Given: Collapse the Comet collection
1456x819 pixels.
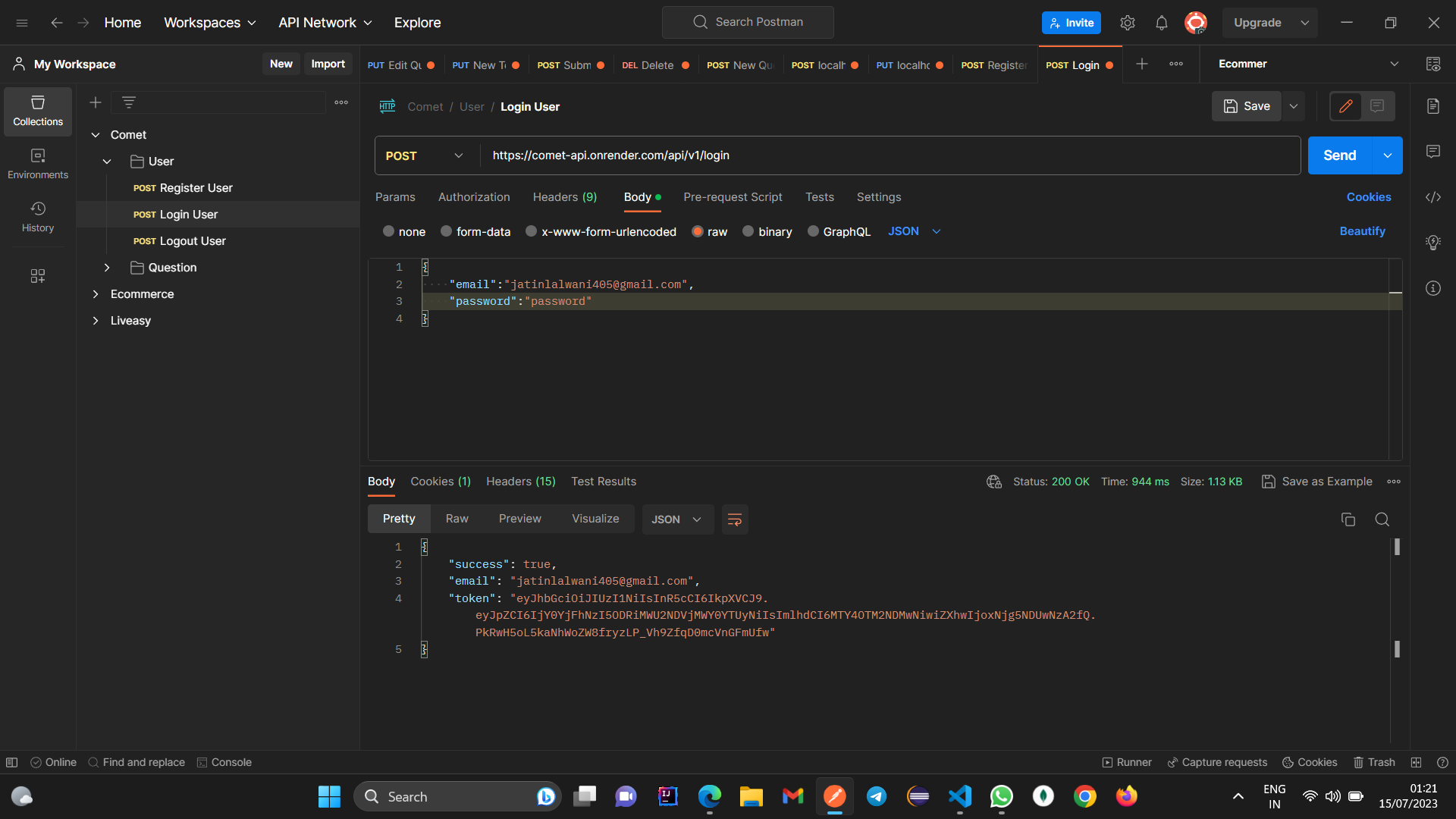Looking at the screenshot, I should click(x=96, y=134).
